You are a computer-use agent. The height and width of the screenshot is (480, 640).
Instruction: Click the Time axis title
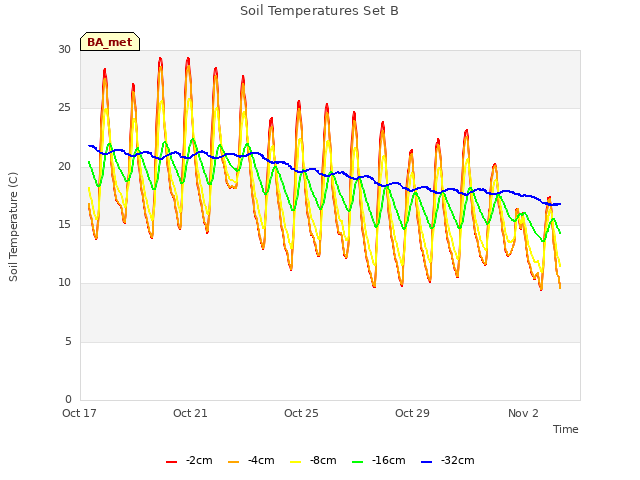[x=566, y=429]
